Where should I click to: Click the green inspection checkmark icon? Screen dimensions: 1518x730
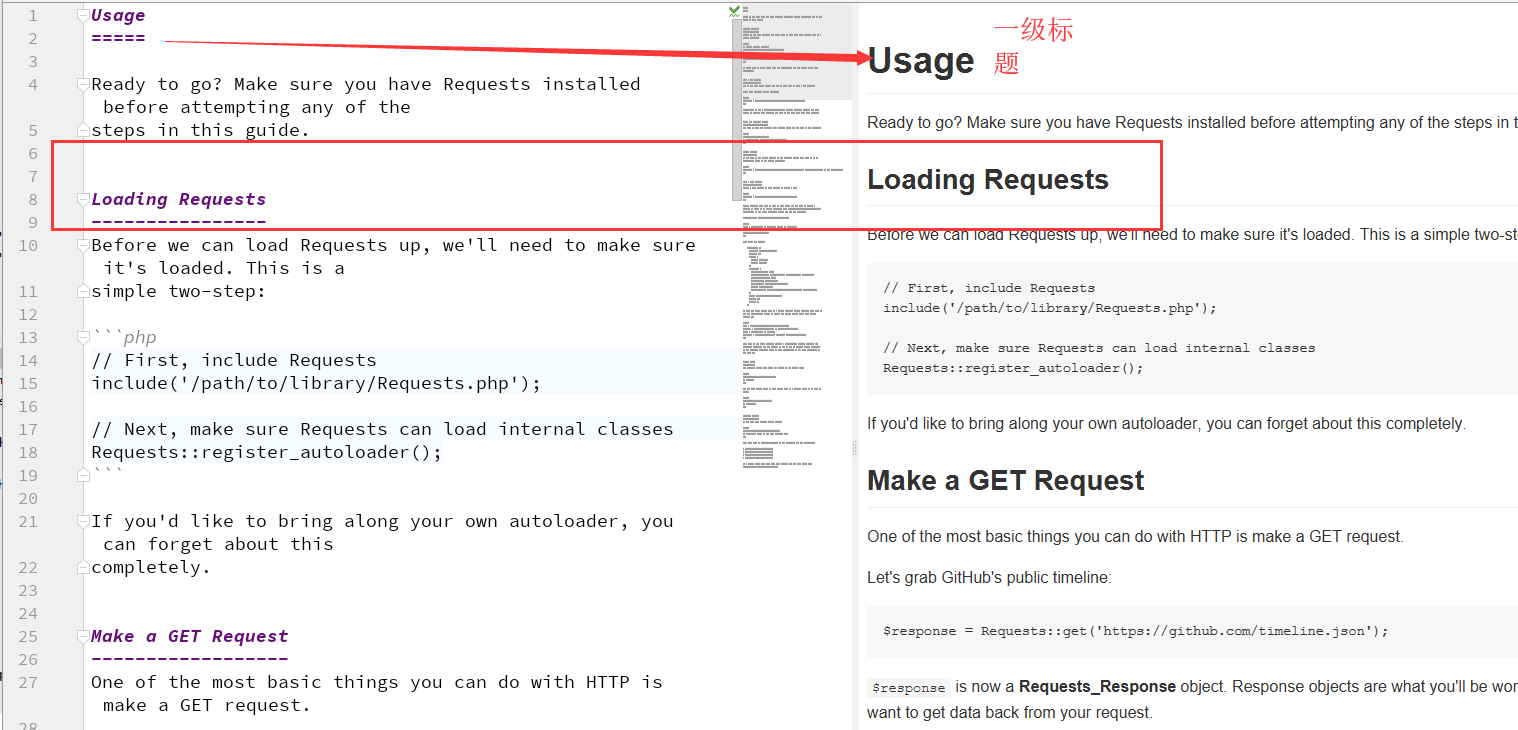pos(735,12)
